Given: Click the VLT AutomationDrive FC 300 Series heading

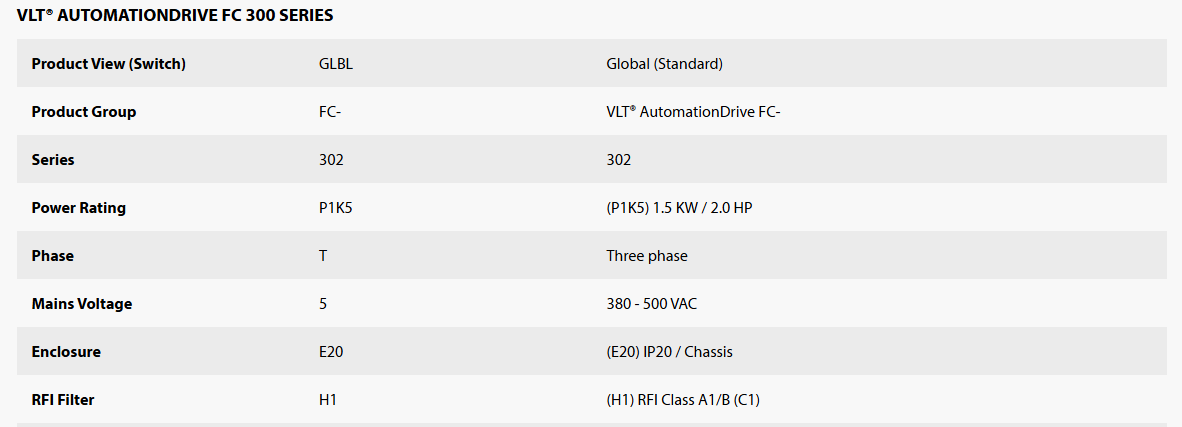Looking at the screenshot, I should (x=175, y=15).
